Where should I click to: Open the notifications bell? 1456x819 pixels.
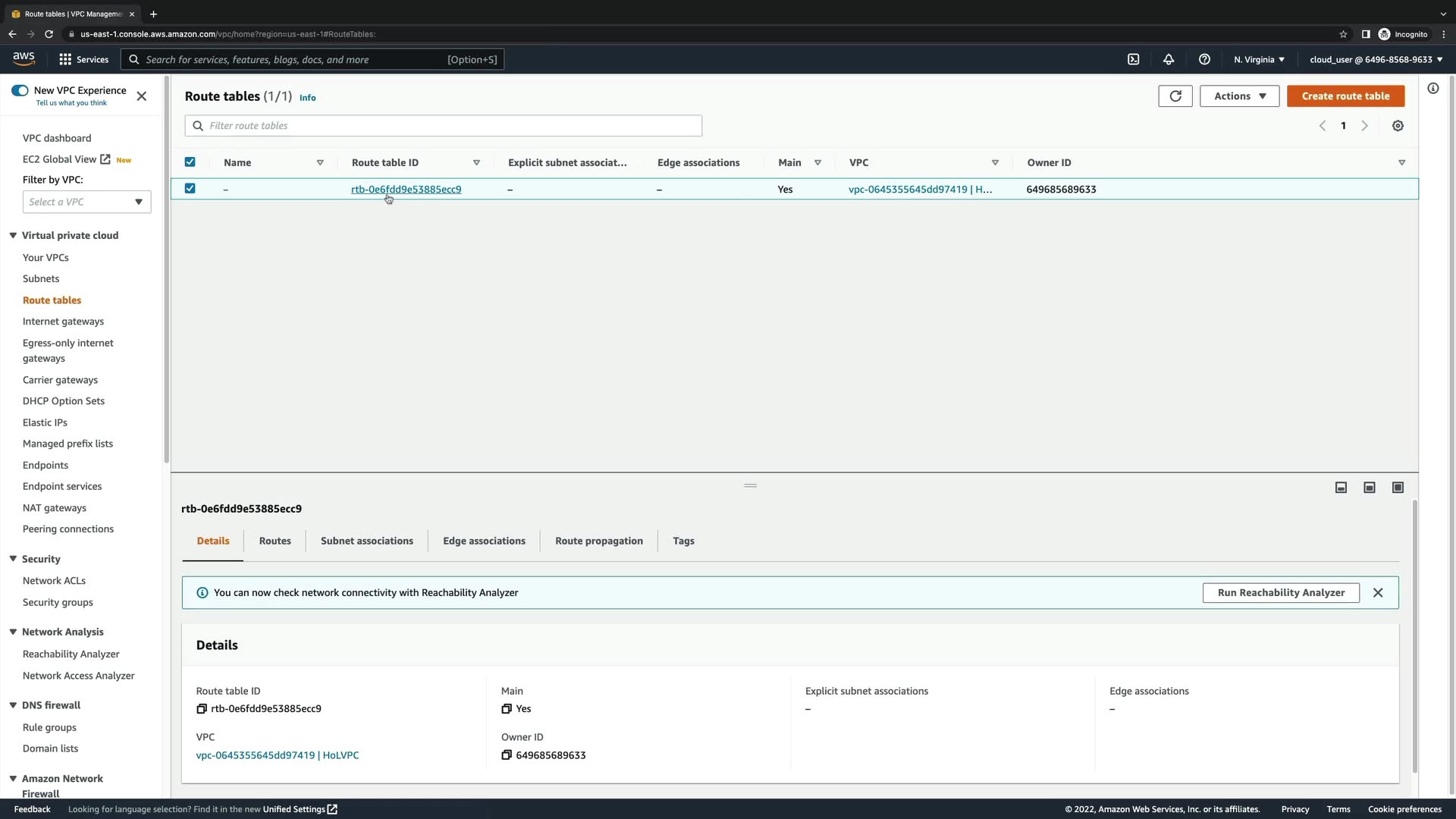pos(1169,59)
